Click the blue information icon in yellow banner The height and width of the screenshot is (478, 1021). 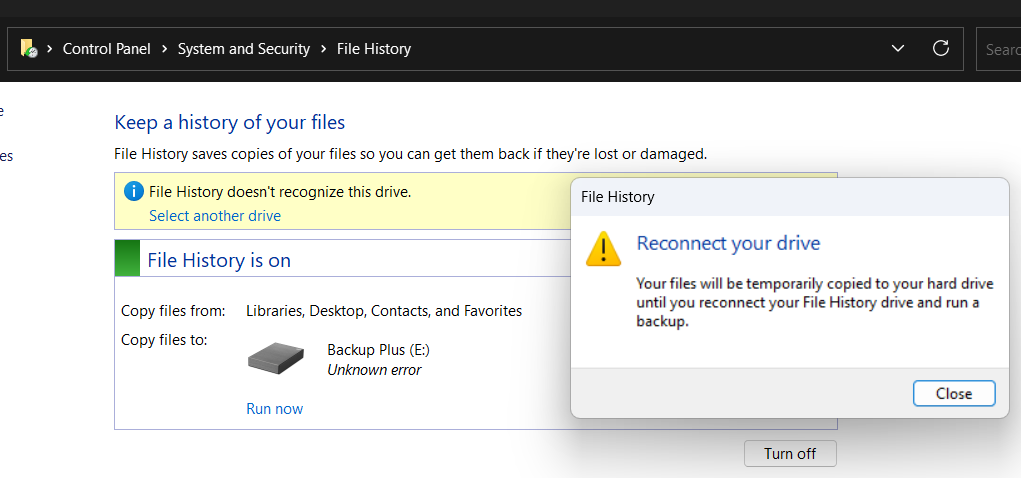click(x=134, y=191)
